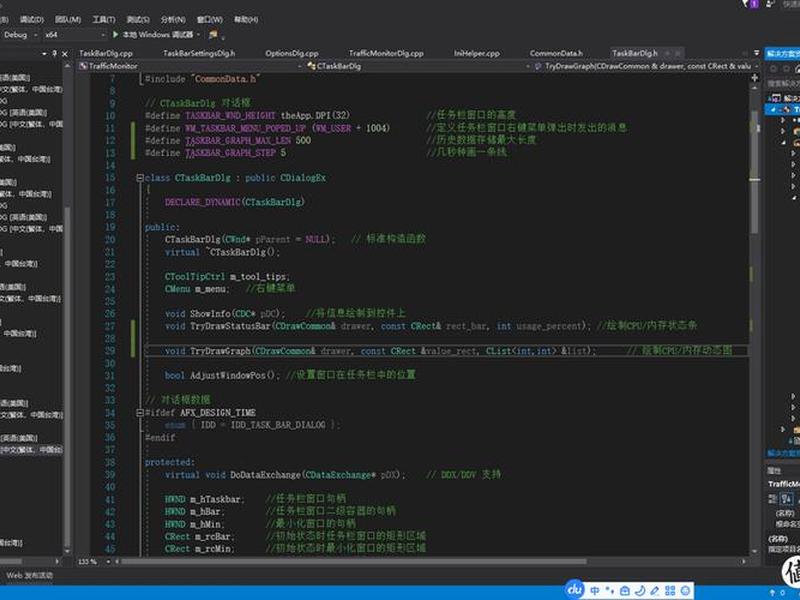Open the IME skin shop icon
Screen dimensions: 800x600
click(624, 591)
